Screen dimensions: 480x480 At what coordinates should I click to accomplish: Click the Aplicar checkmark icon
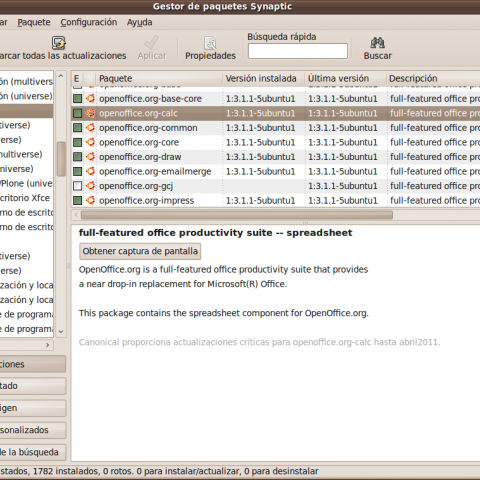pyautogui.click(x=151, y=43)
